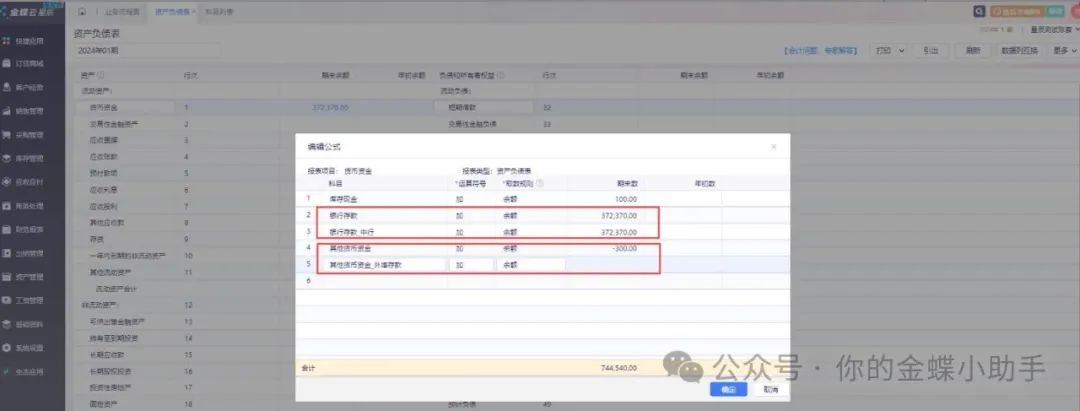Click the 刷新 button in the toolbar
Screen dimensions: 1080x411
(x=972, y=49)
